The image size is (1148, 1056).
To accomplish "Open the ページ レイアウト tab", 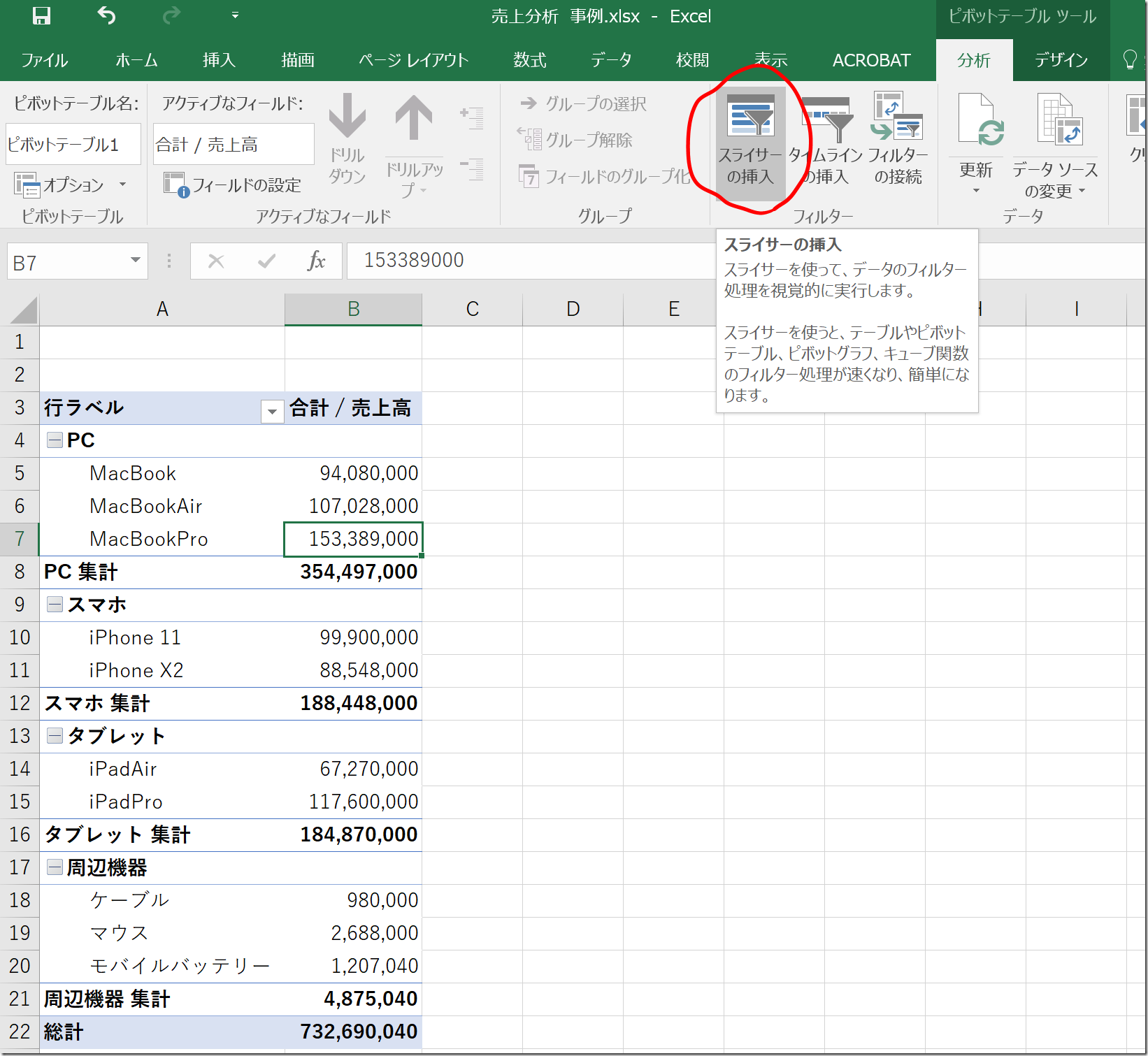I will click(413, 60).
